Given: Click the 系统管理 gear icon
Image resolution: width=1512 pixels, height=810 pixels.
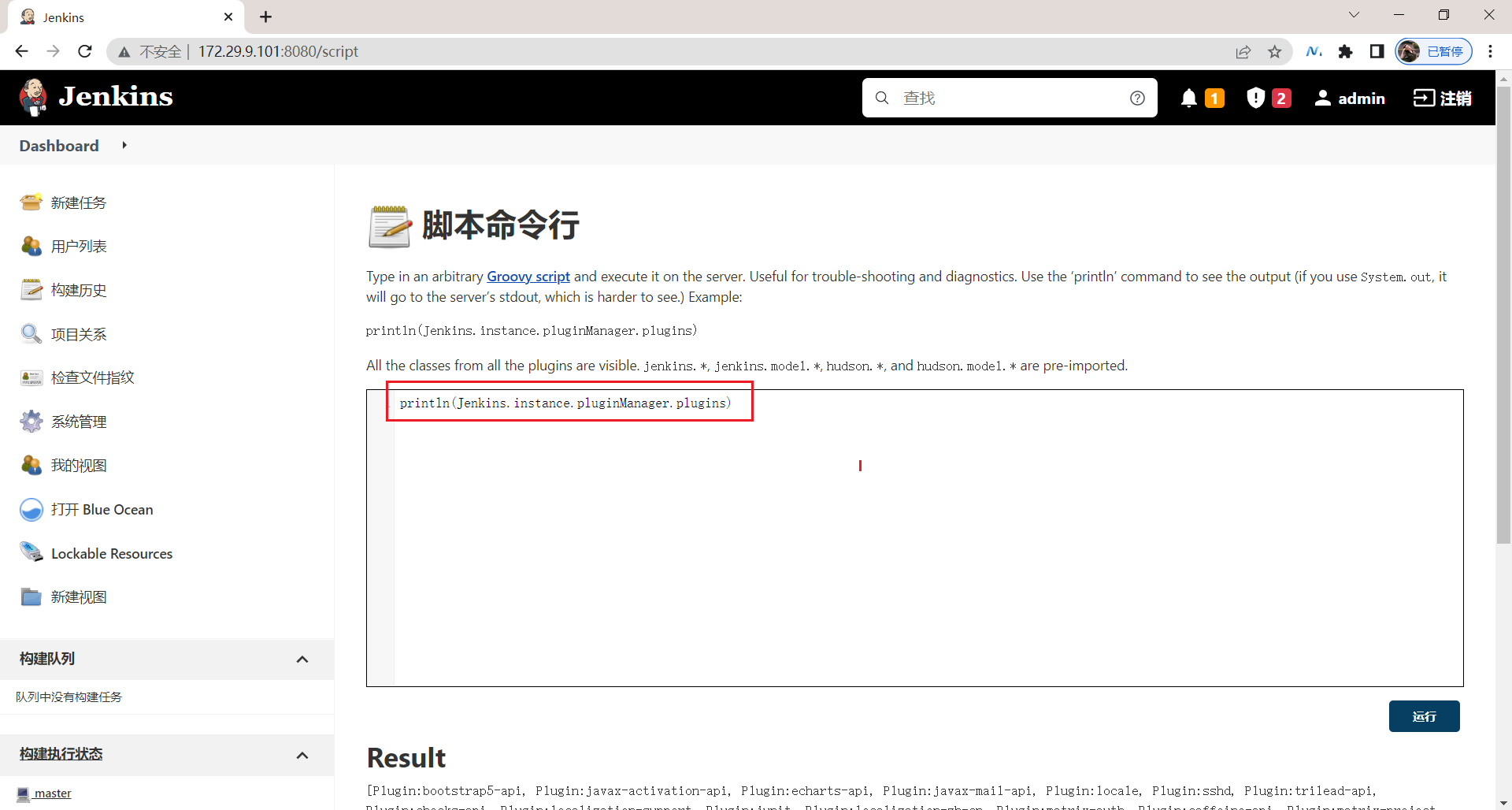Looking at the screenshot, I should point(31,422).
